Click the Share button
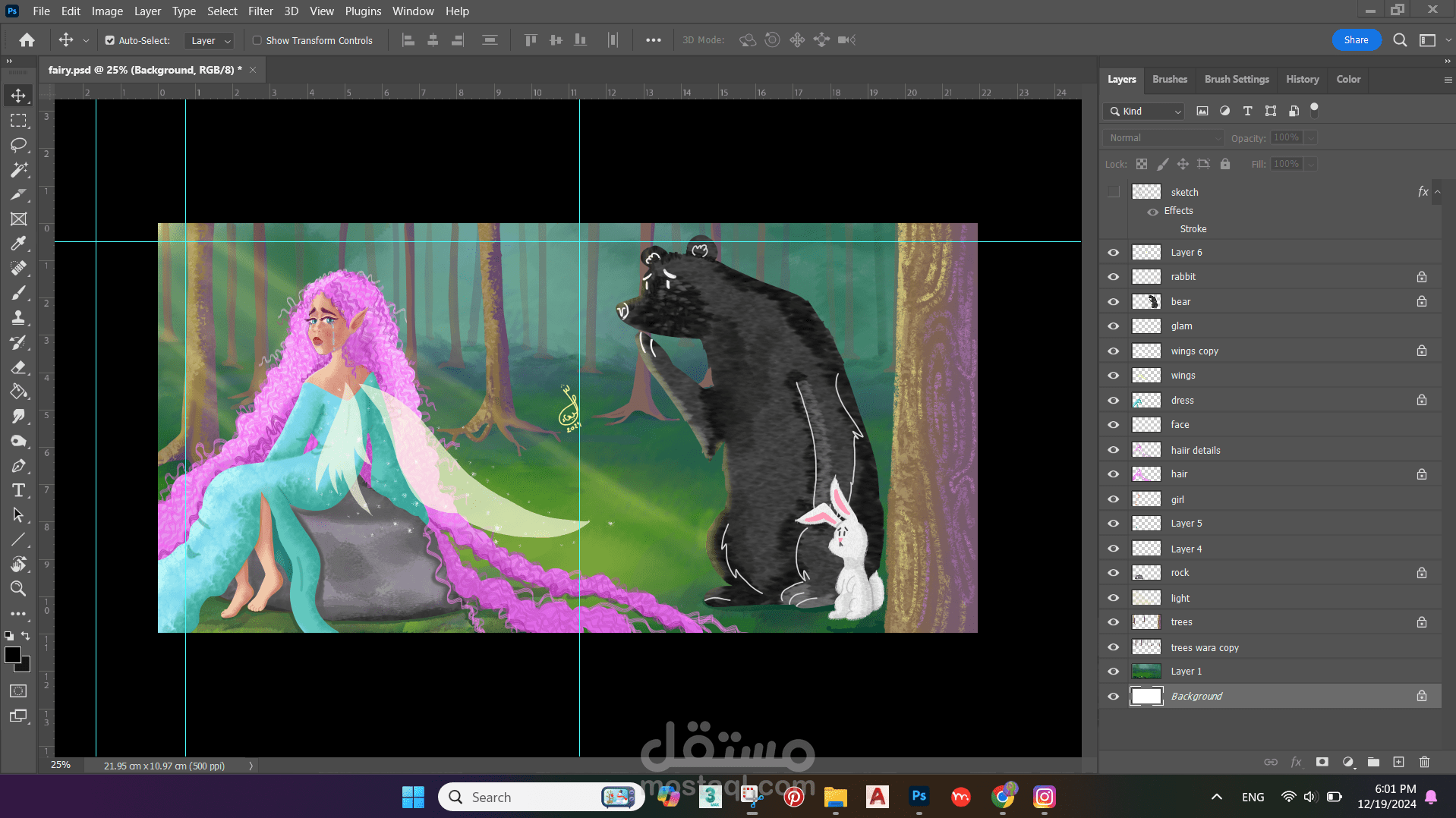 point(1356,40)
